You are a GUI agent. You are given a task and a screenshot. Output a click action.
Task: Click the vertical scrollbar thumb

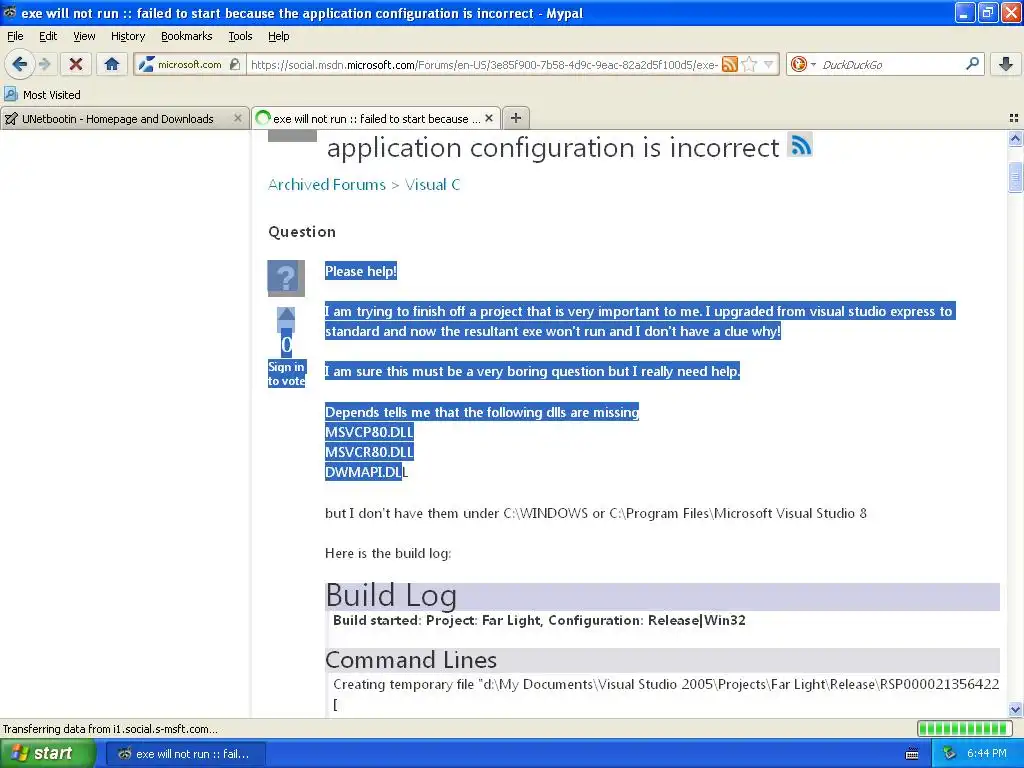[1015, 176]
